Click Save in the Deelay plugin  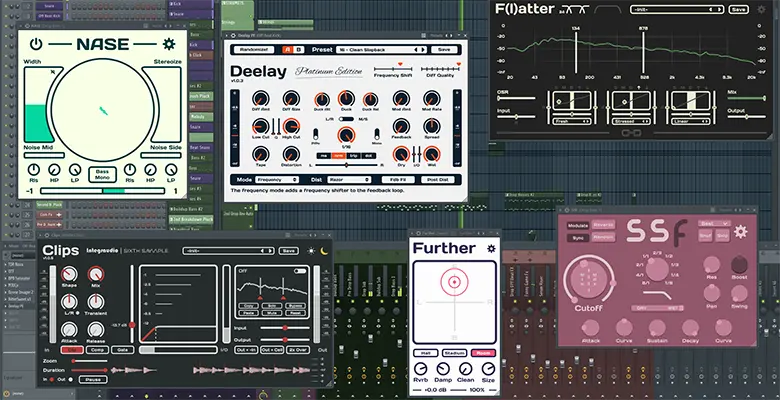(x=444, y=50)
